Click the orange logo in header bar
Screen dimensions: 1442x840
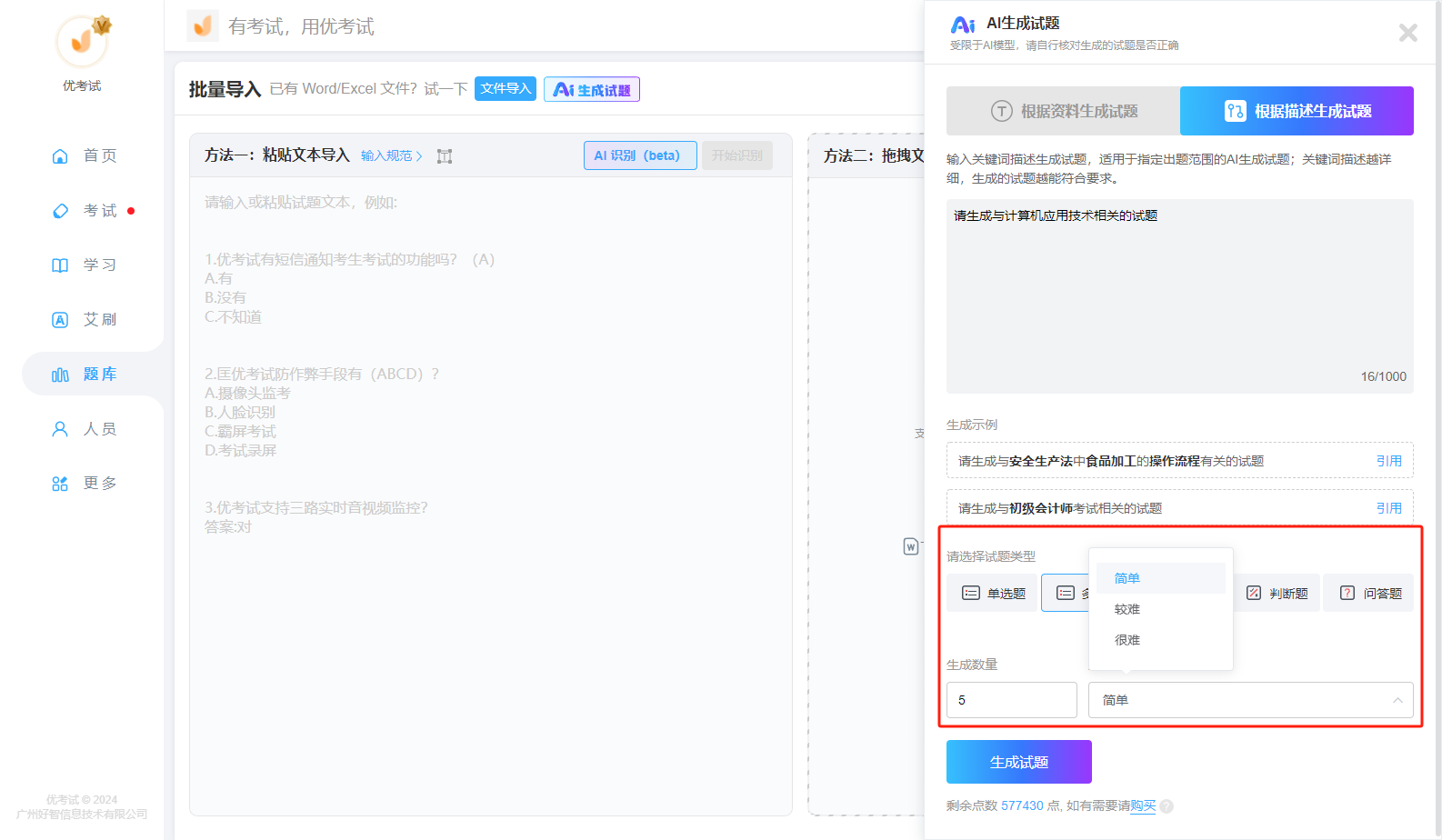(x=203, y=25)
